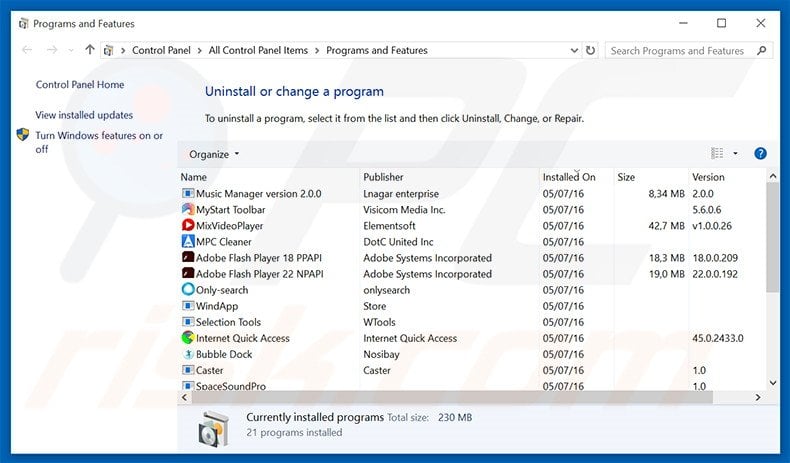Screen dimensions: 790x463
Task: Click the Forward arrow navigation icon
Action: [x=52, y=50]
